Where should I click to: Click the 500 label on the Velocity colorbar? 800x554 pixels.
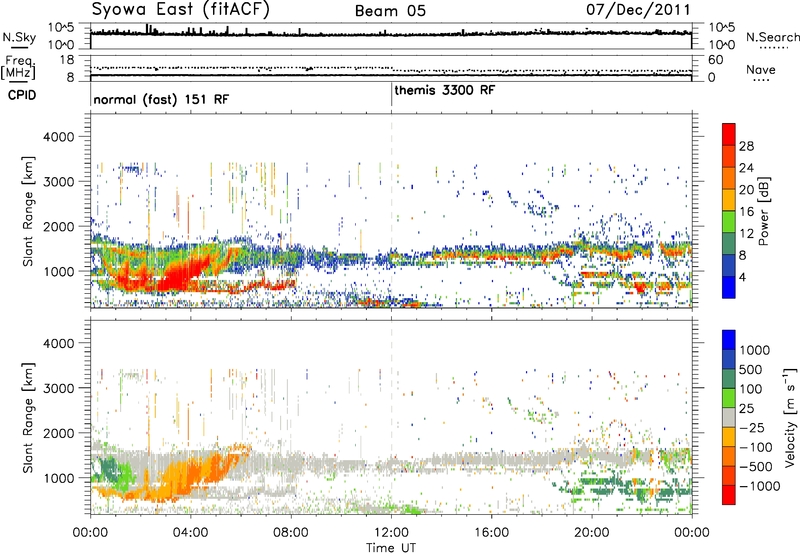[x=751, y=369]
